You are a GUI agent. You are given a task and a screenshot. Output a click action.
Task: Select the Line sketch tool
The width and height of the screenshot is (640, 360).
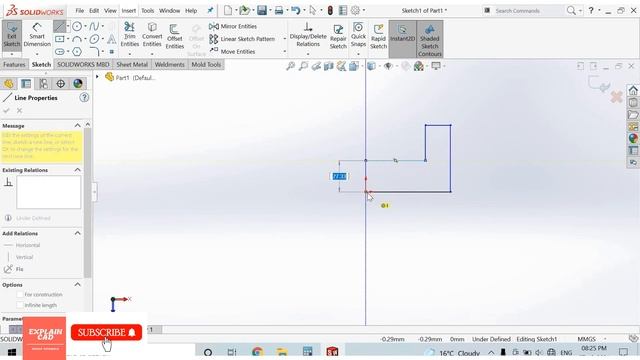tap(60, 27)
